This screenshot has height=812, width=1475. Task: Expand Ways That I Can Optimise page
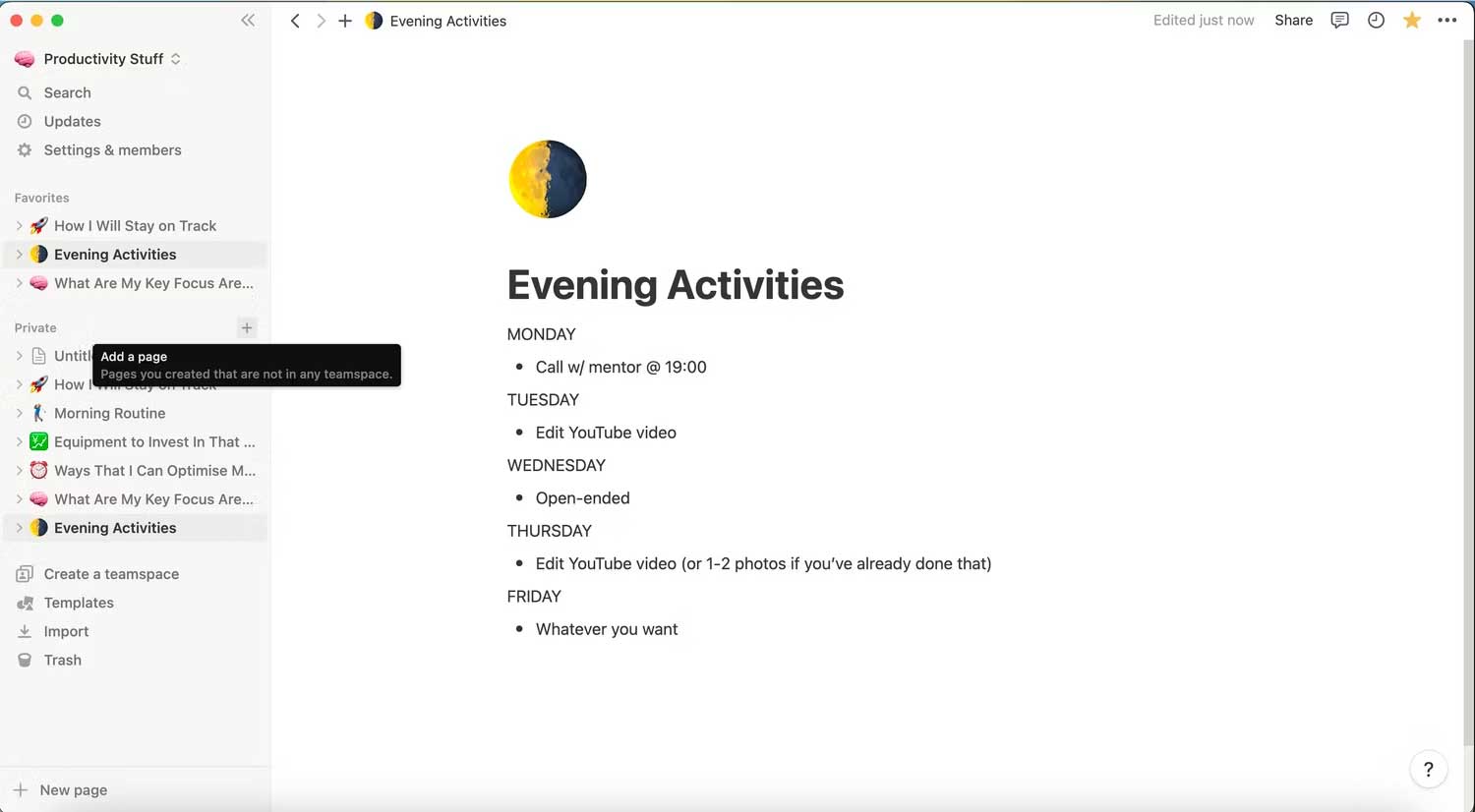[x=19, y=470]
